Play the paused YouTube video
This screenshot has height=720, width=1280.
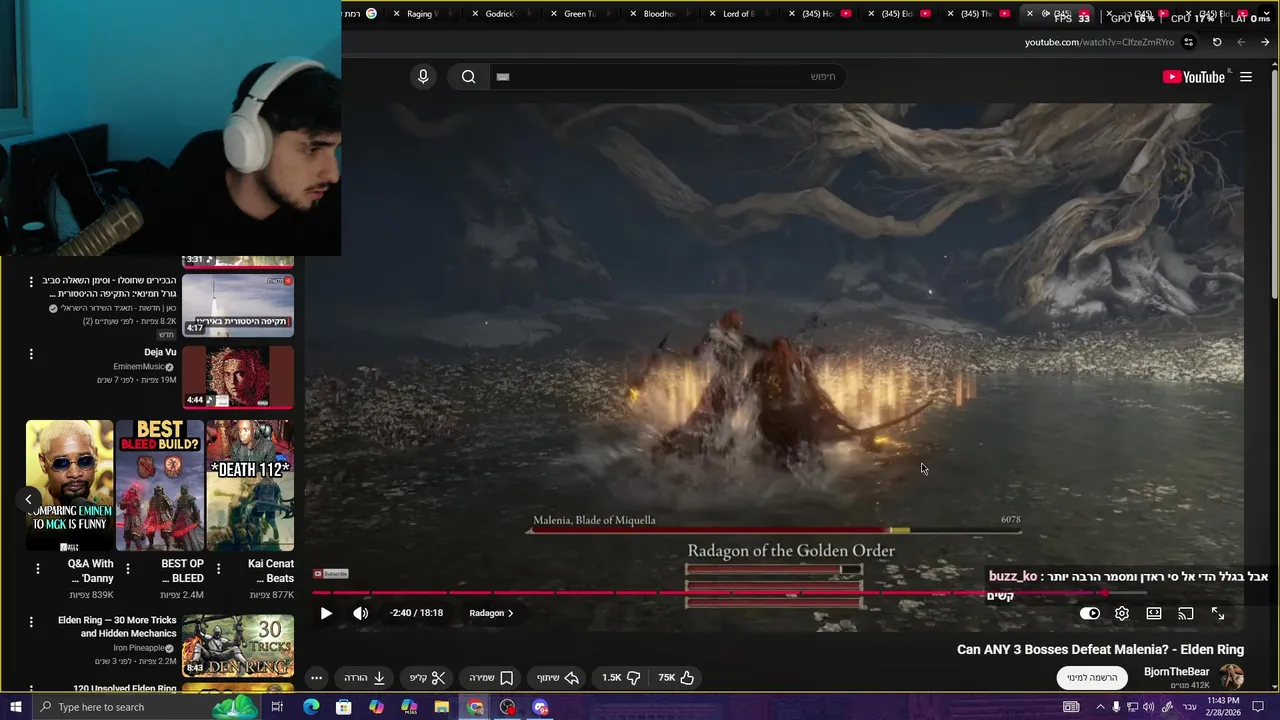click(x=326, y=613)
